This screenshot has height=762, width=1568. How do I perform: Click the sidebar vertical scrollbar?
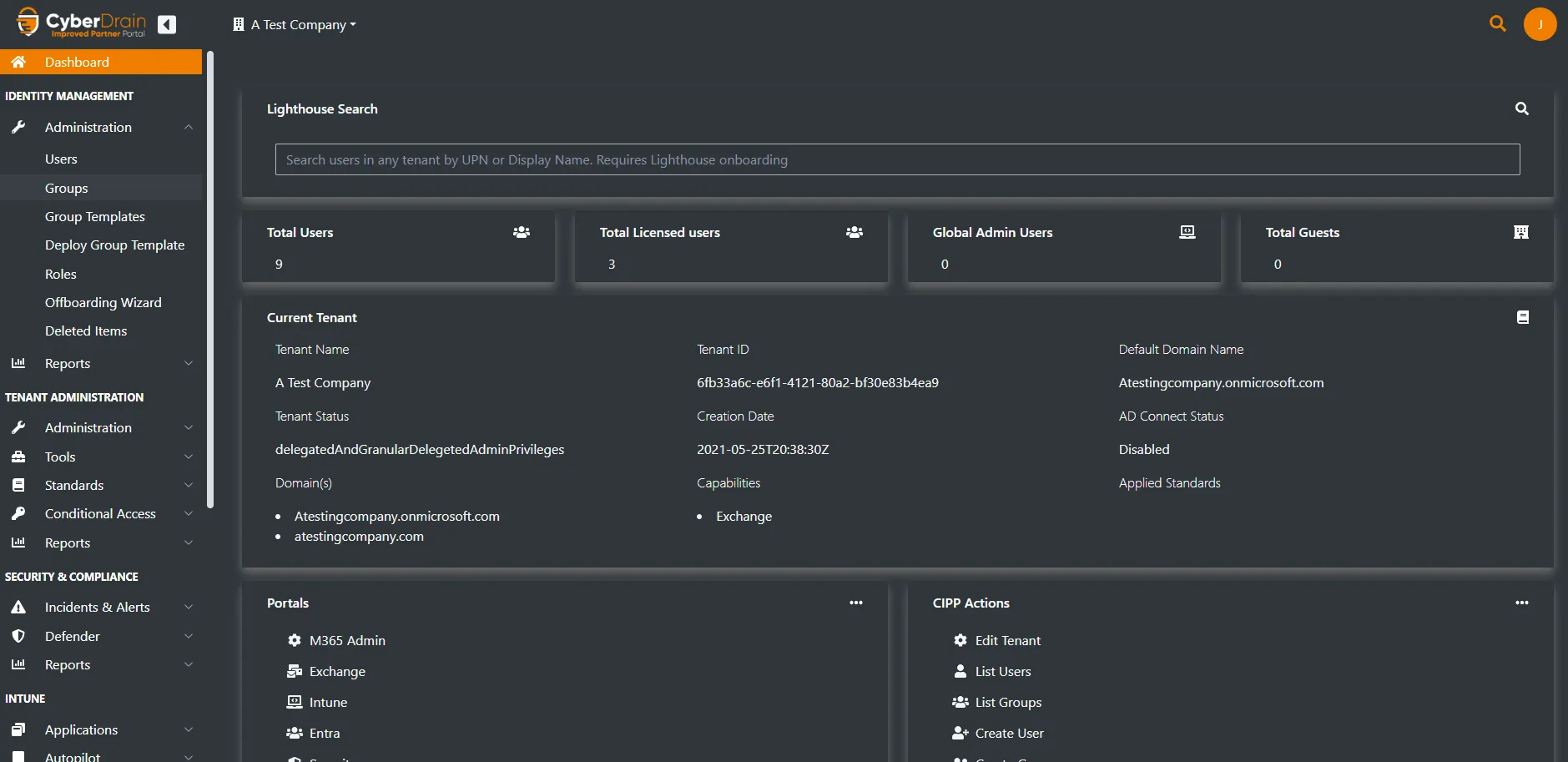point(210,280)
